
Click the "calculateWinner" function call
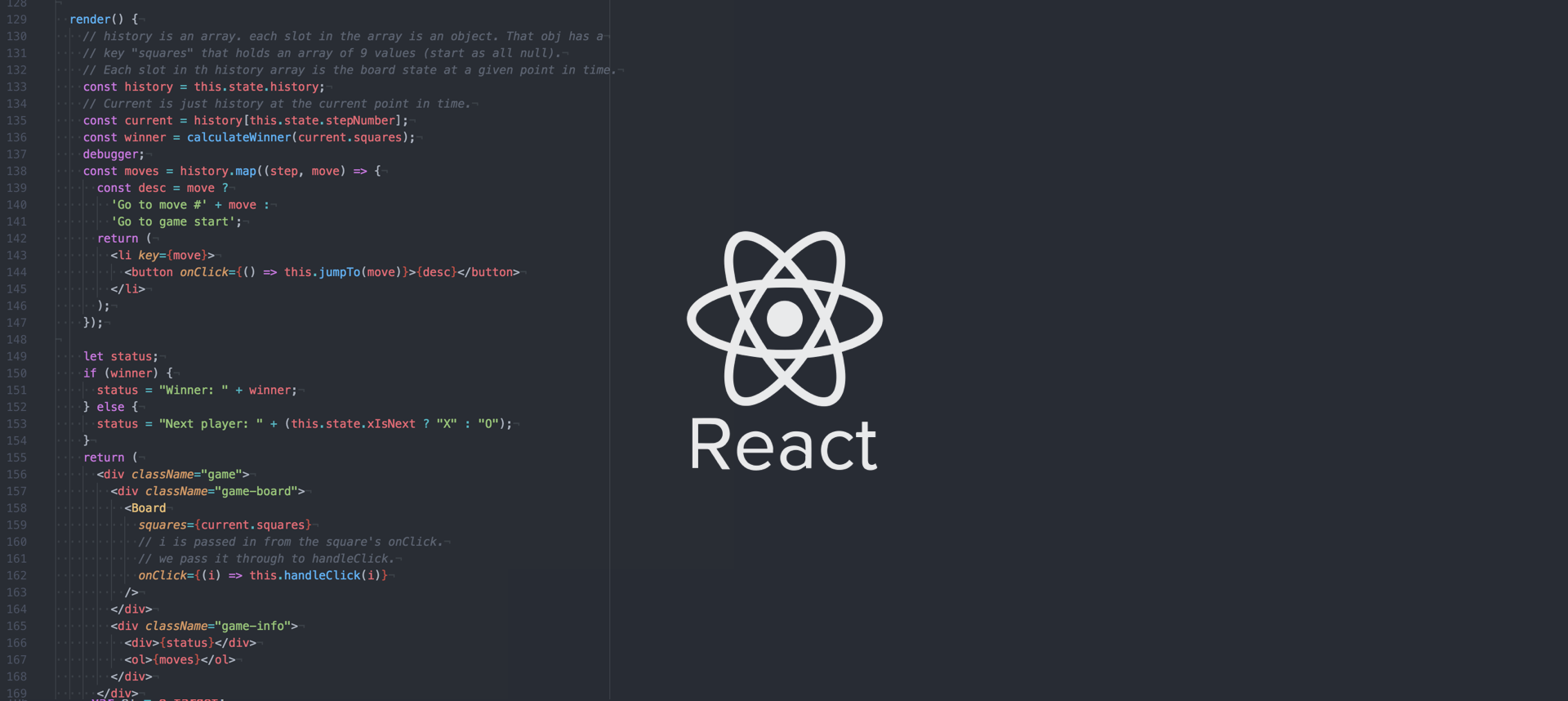pos(238,137)
